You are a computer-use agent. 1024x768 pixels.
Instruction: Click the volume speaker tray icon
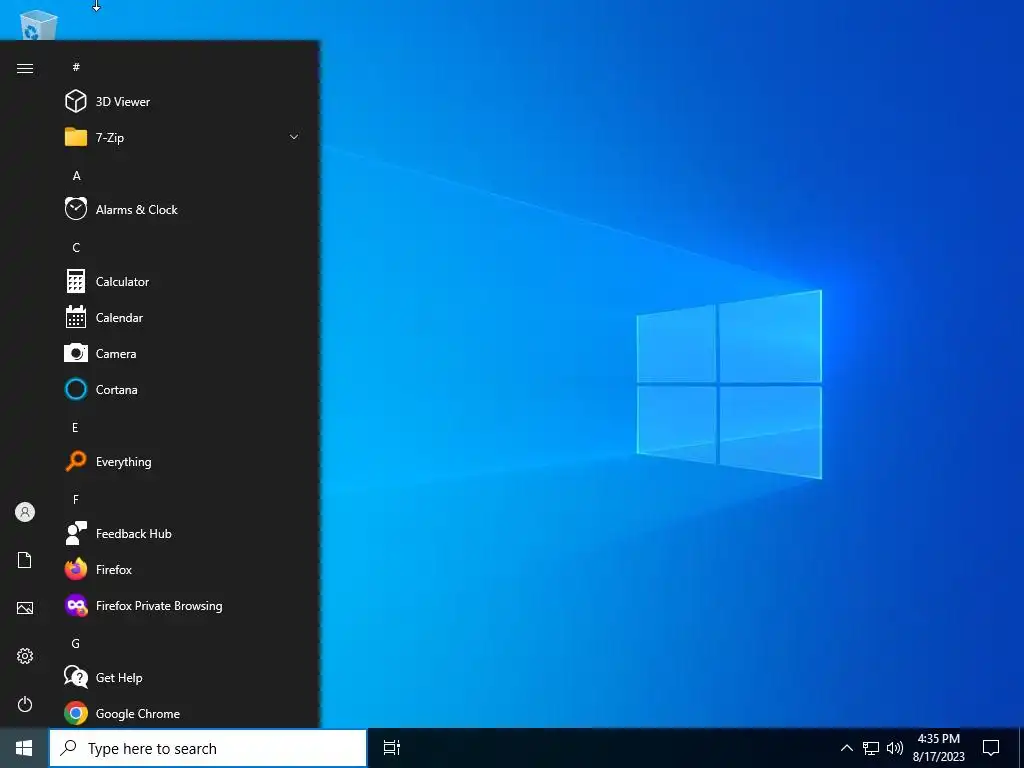tap(895, 748)
